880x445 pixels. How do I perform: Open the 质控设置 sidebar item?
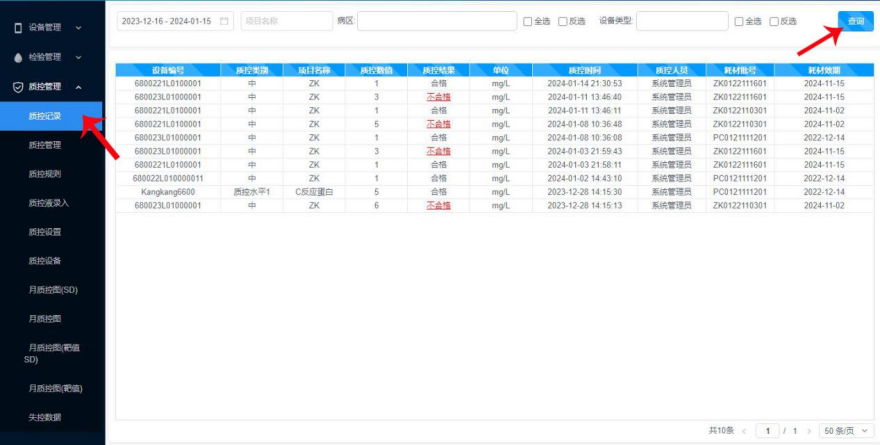tap(45, 232)
